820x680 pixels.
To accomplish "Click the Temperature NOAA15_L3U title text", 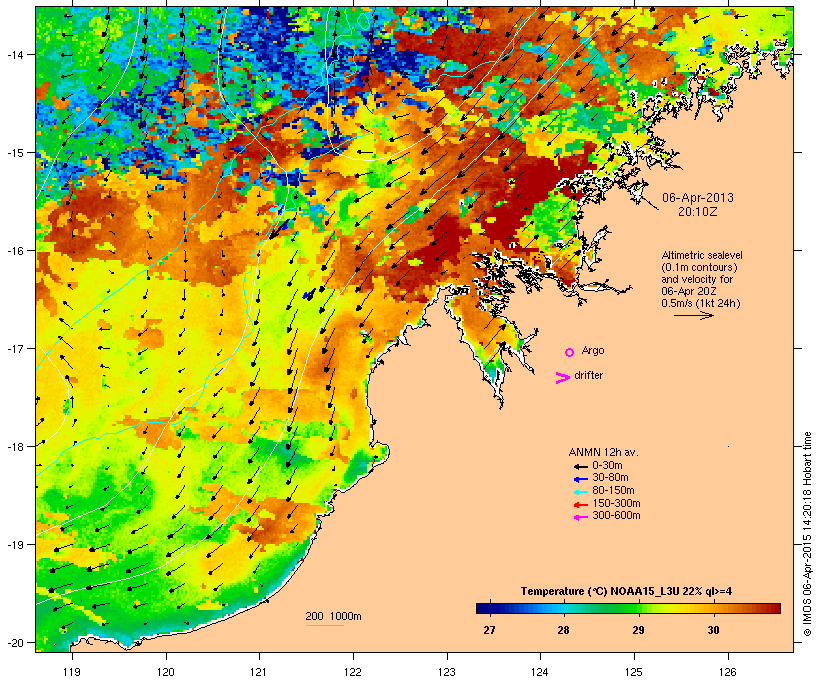I will 626,592.
